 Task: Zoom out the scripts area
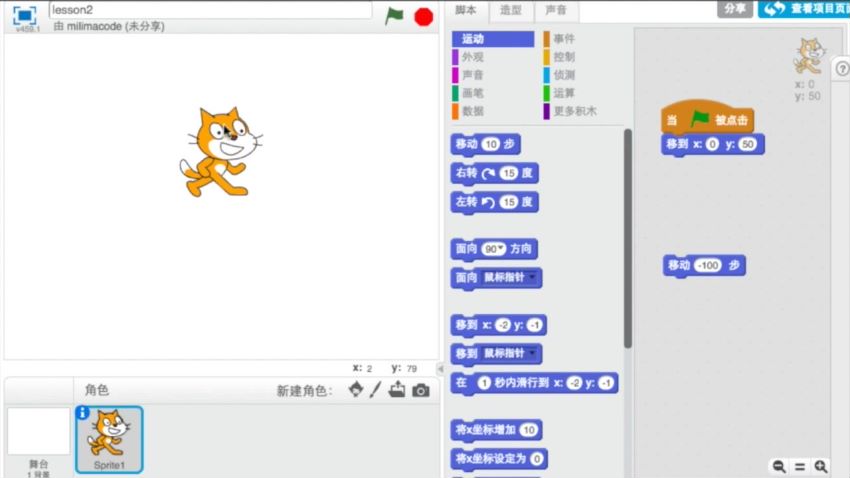click(779, 466)
